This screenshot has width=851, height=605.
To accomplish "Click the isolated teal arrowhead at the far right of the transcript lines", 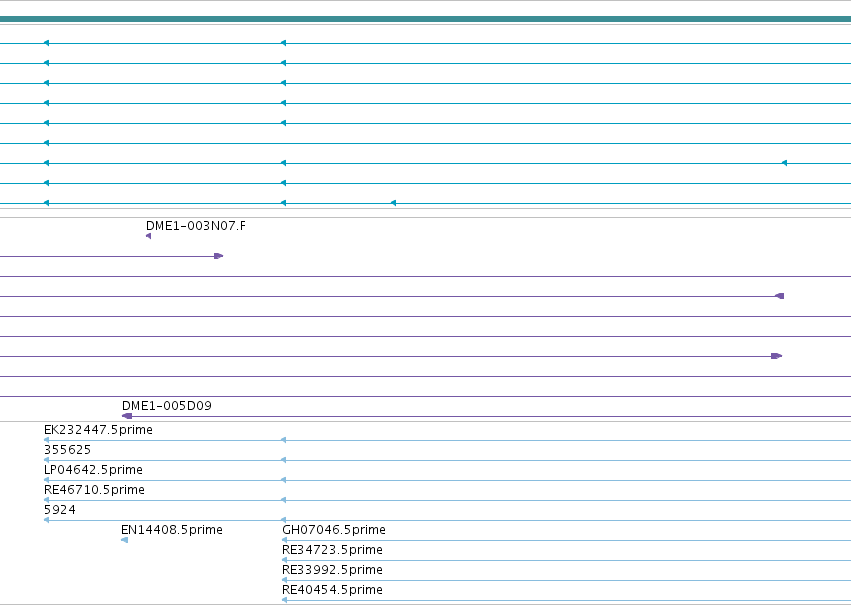I will point(784,163).
